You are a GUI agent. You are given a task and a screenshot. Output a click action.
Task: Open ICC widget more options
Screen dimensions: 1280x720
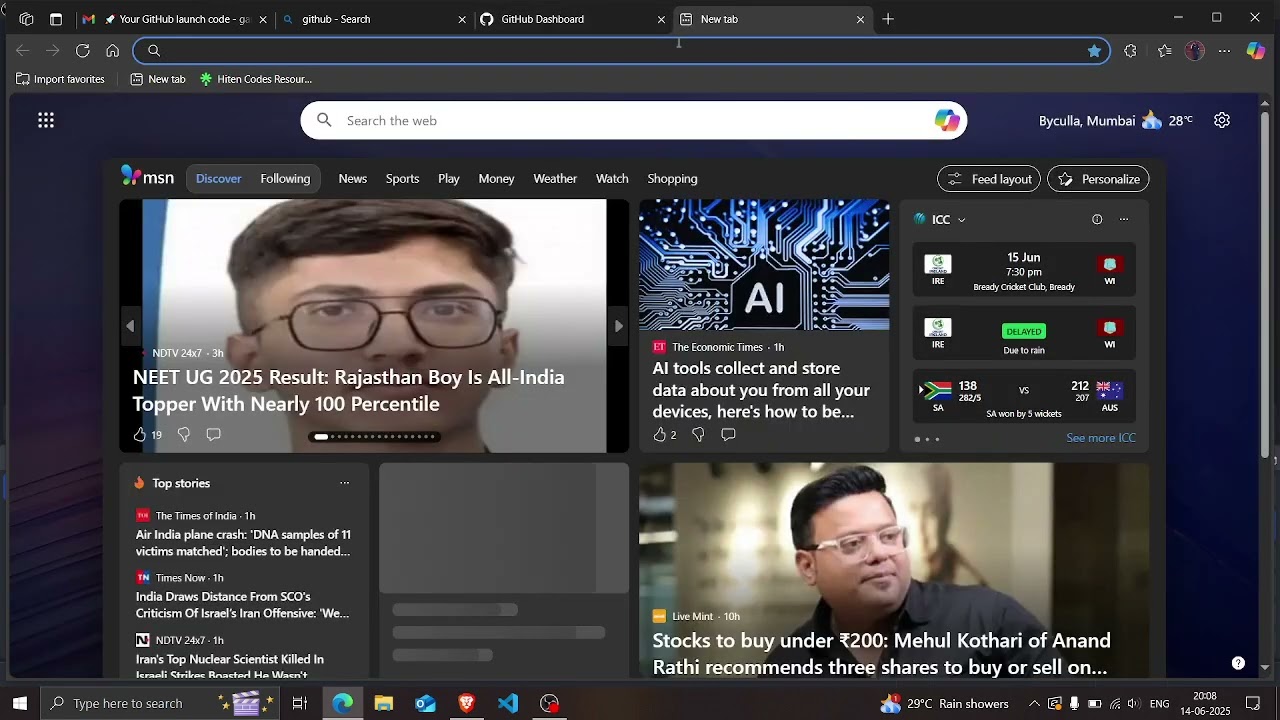coord(1124,219)
